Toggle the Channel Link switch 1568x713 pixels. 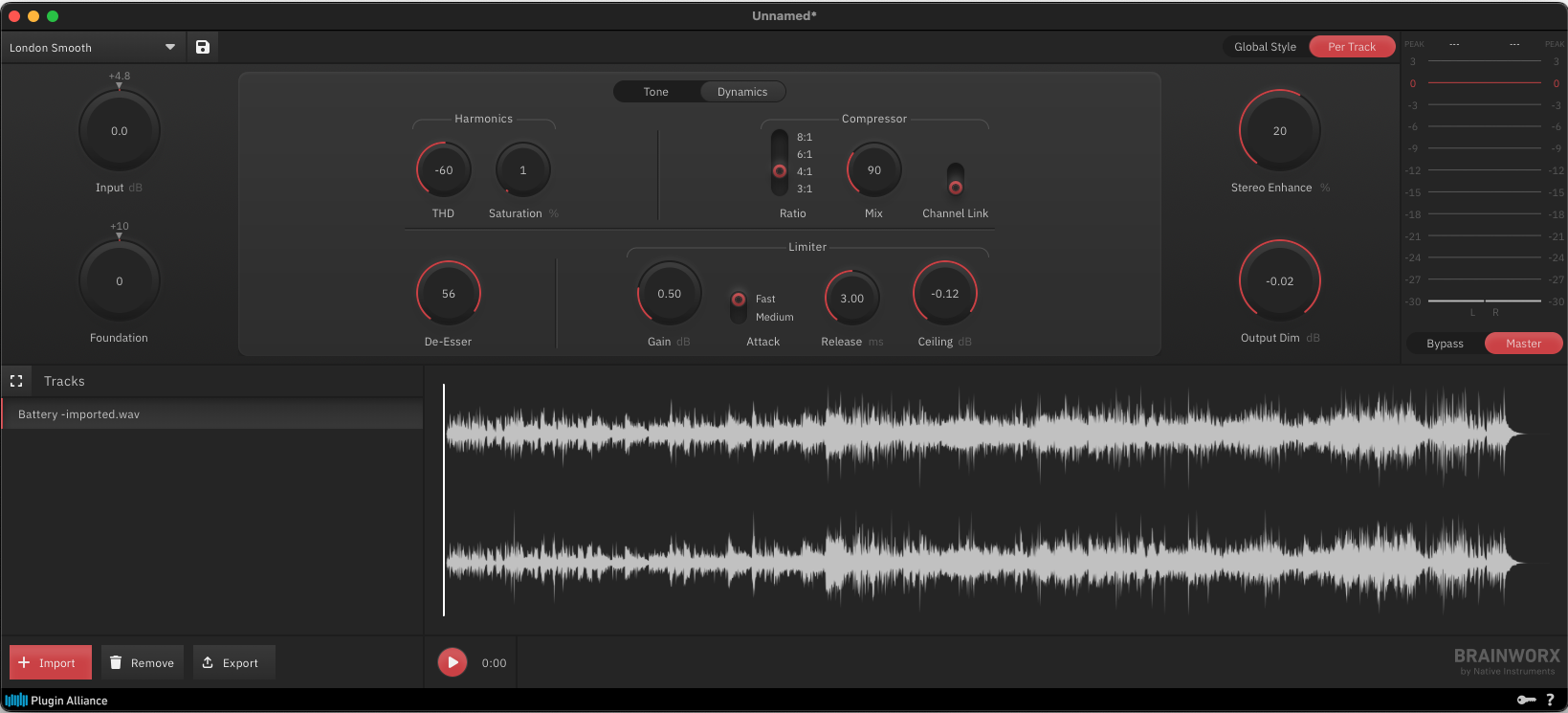pos(955,179)
